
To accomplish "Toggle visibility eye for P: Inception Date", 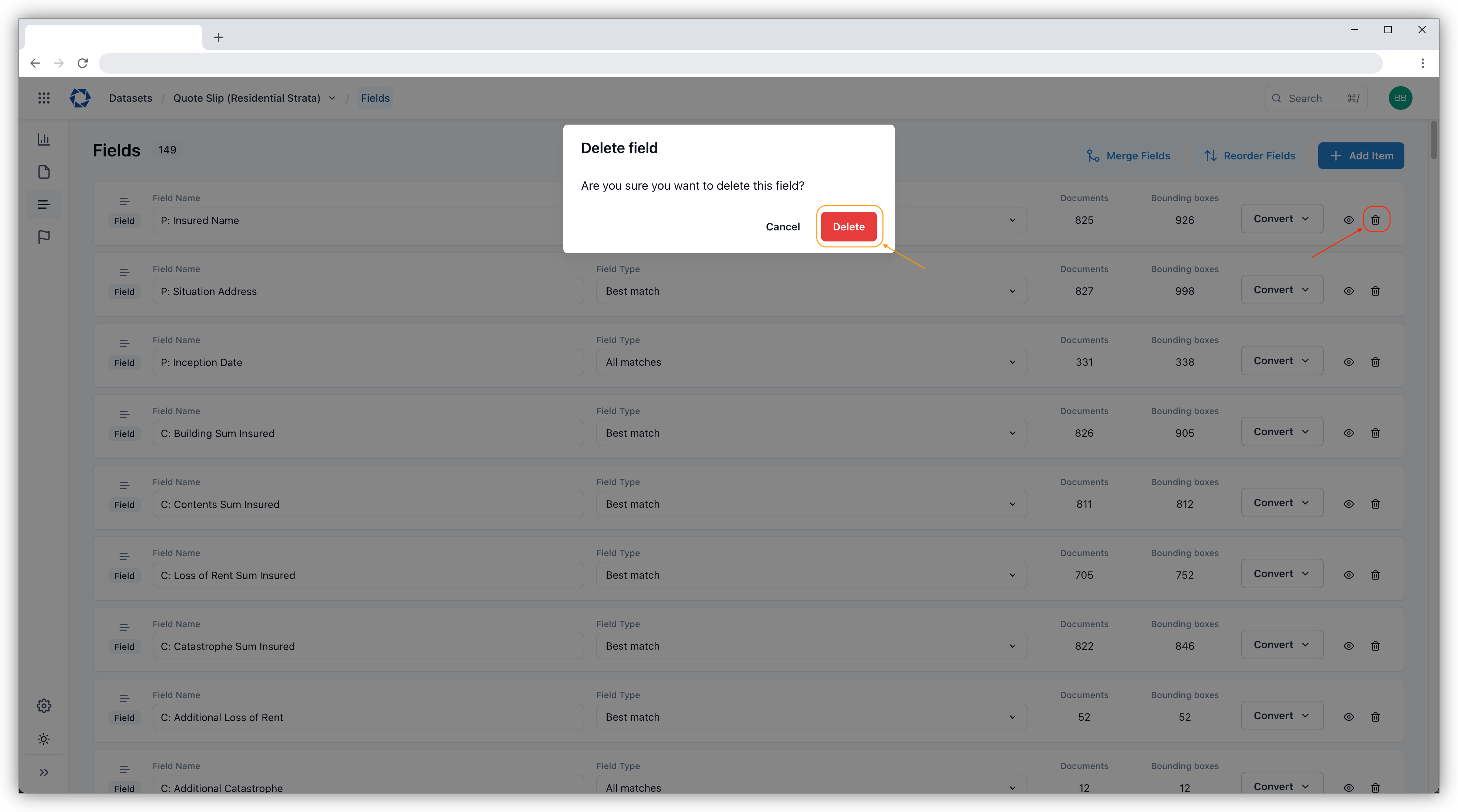I will pyautogui.click(x=1349, y=362).
